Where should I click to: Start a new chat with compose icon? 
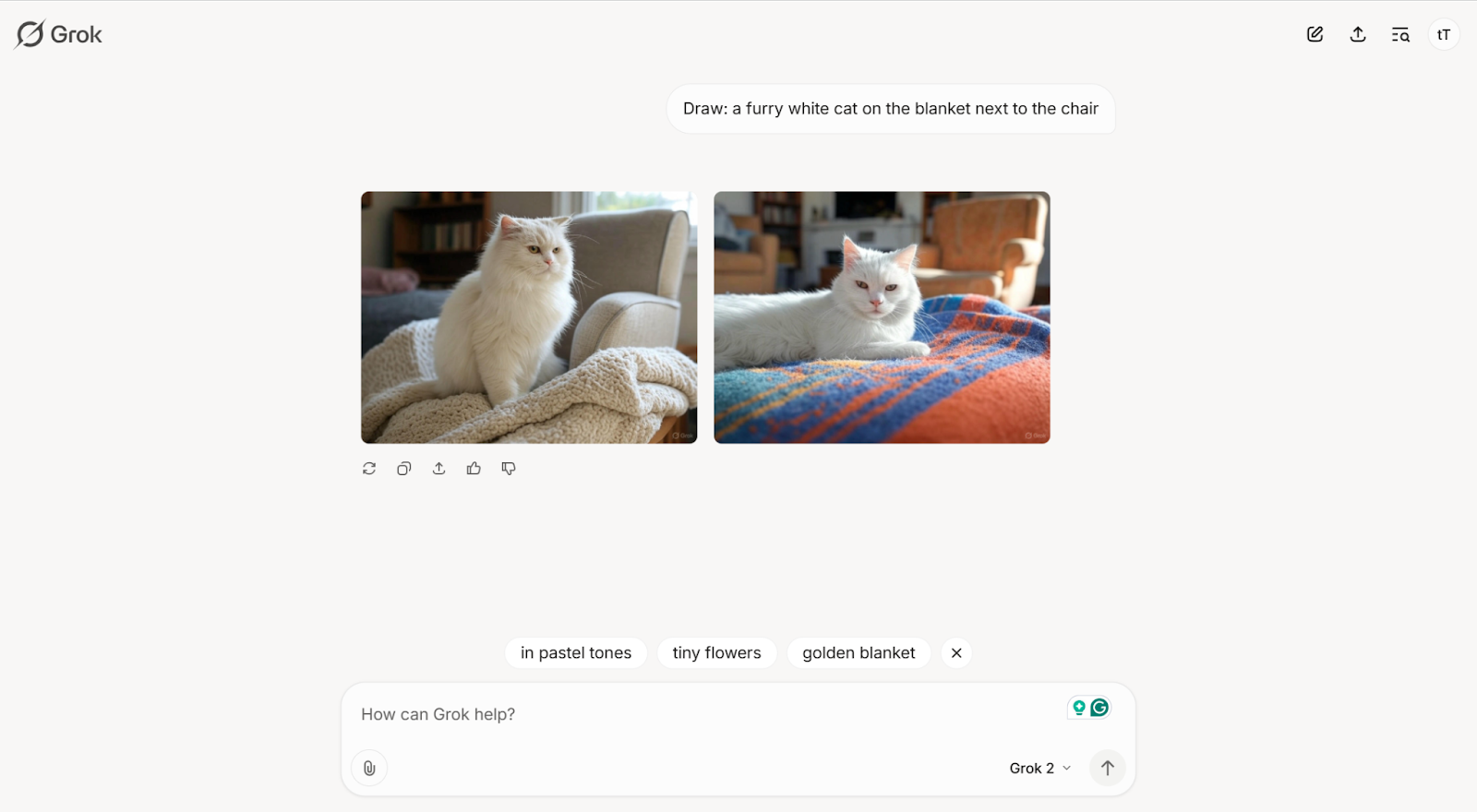pyautogui.click(x=1315, y=34)
